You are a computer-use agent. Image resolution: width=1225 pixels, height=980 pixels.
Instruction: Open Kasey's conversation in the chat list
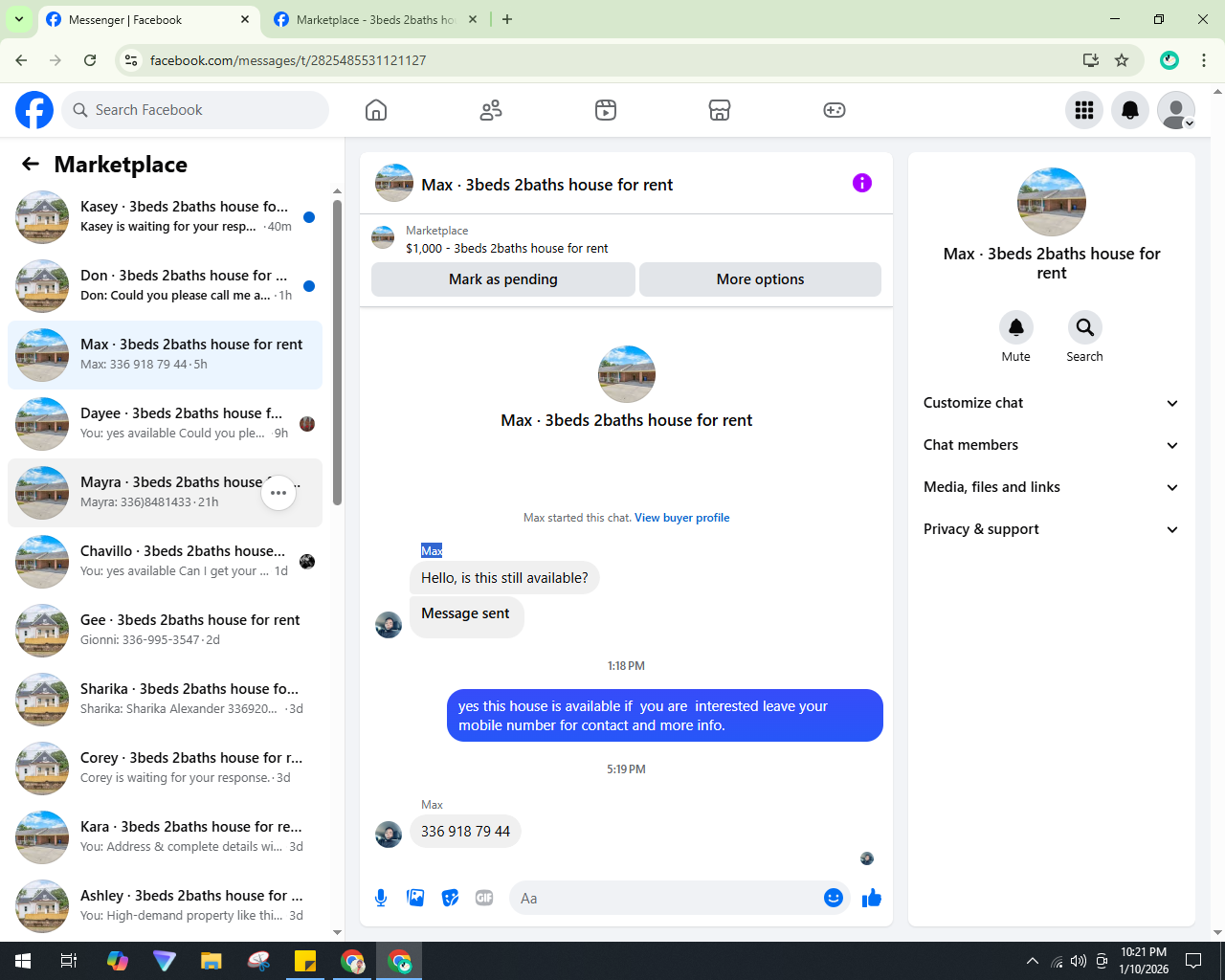165,217
